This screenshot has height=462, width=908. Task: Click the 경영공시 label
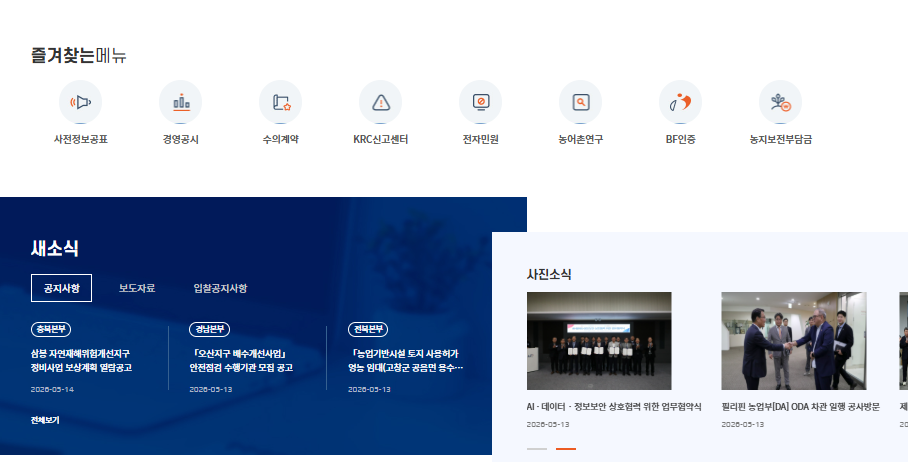click(x=181, y=140)
